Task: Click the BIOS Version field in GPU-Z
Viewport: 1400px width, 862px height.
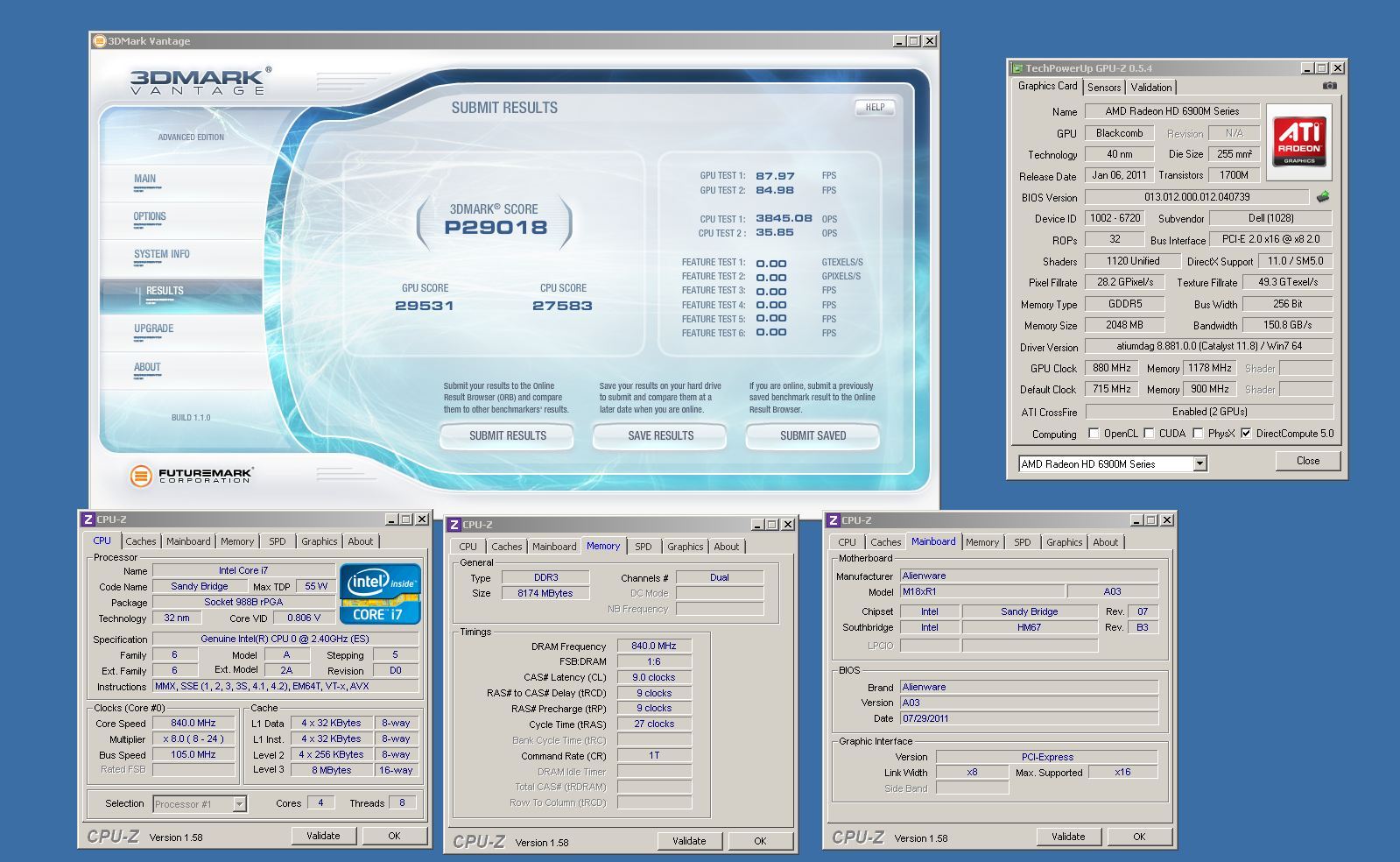Action: (x=1197, y=197)
